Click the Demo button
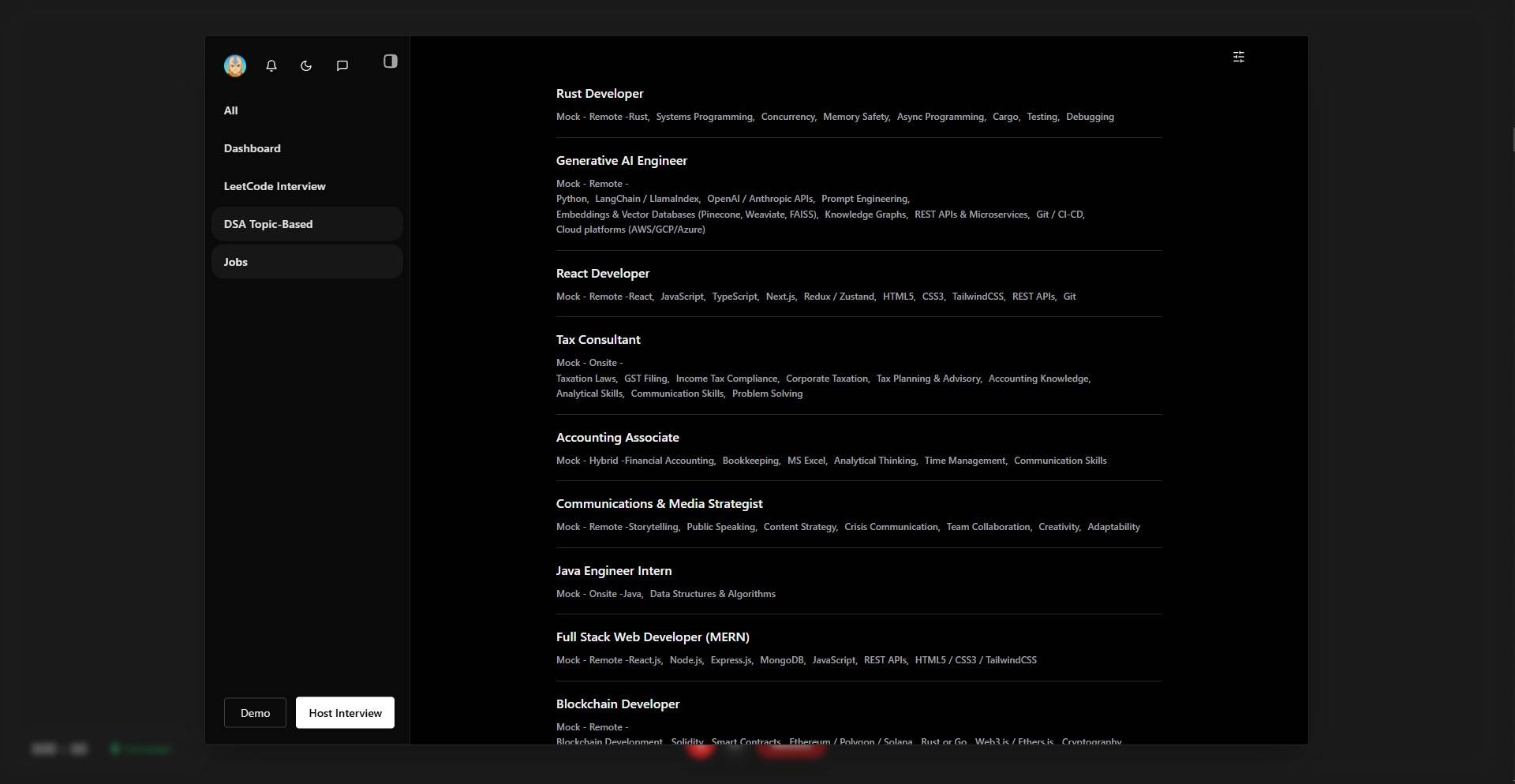1515x784 pixels. [255, 713]
